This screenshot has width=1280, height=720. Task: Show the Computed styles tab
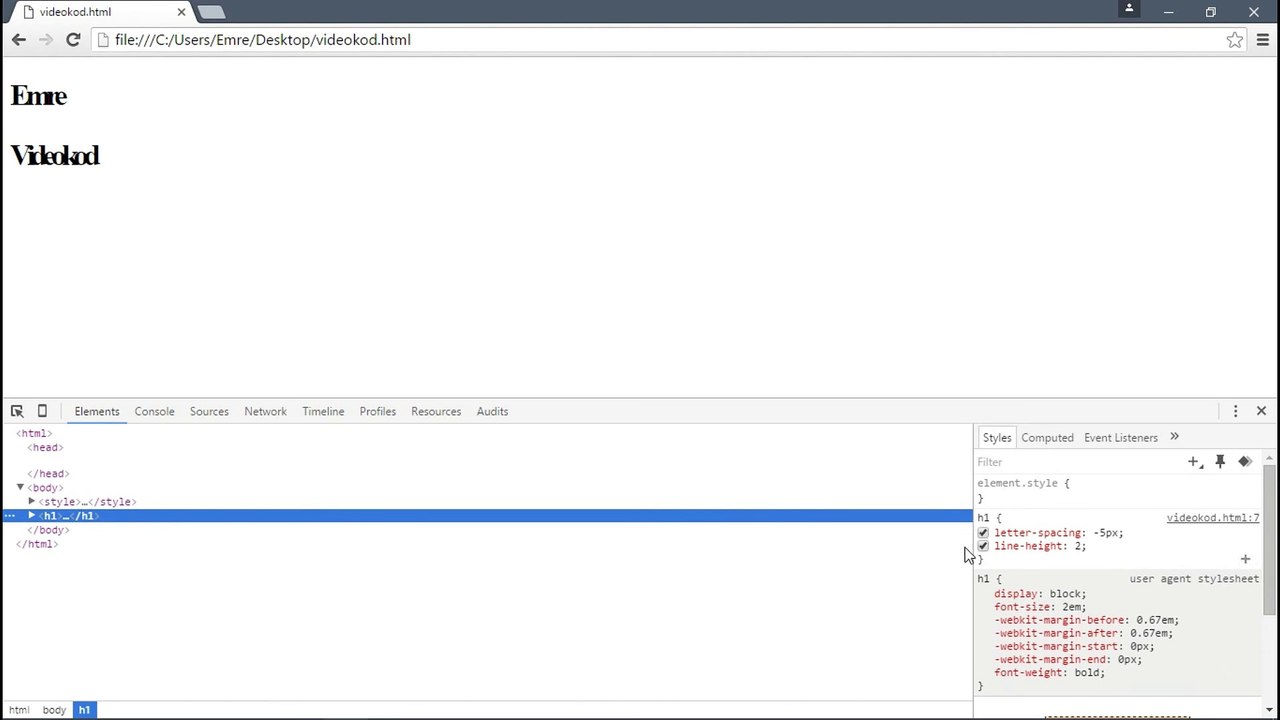(x=1047, y=437)
